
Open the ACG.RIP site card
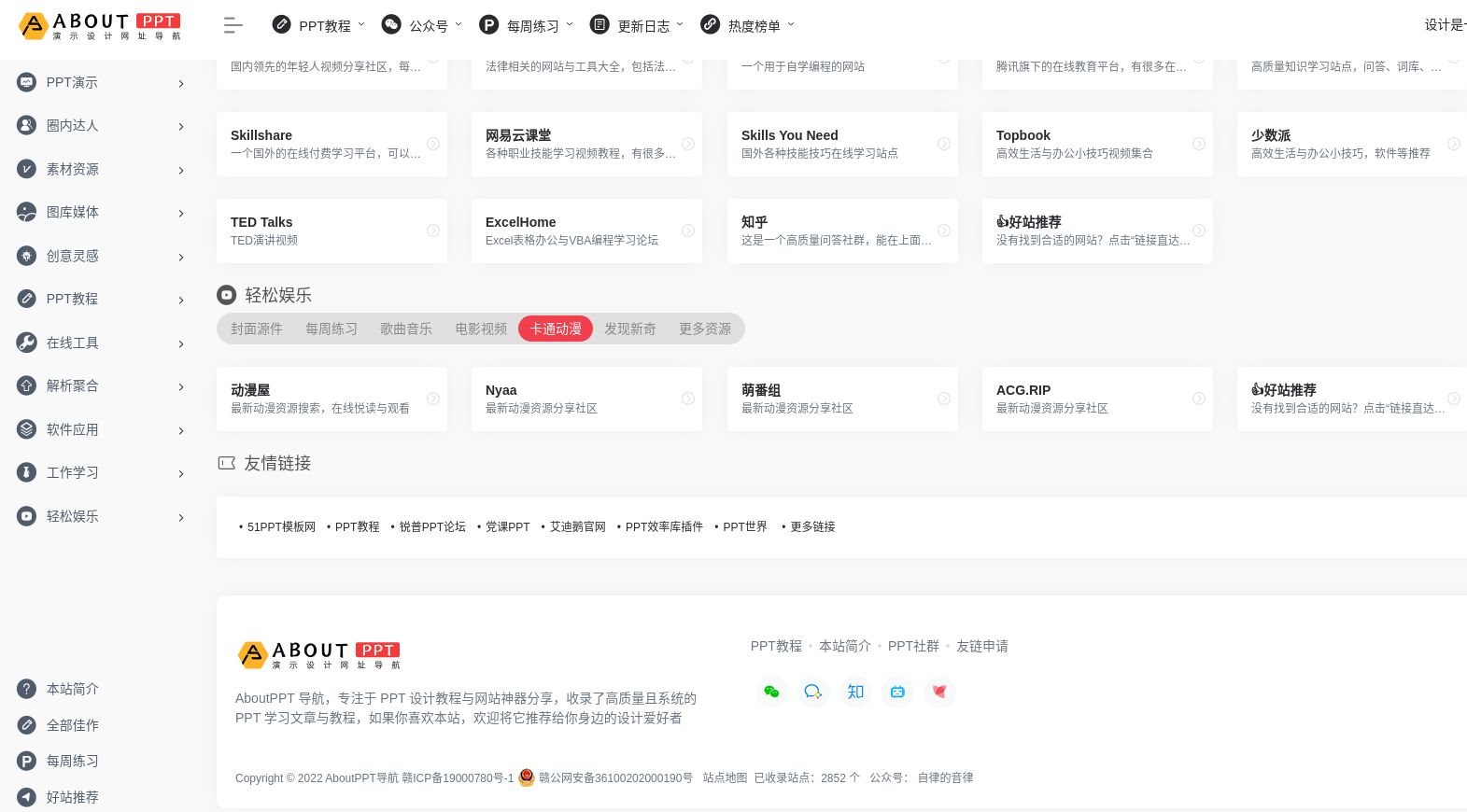point(1097,399)
